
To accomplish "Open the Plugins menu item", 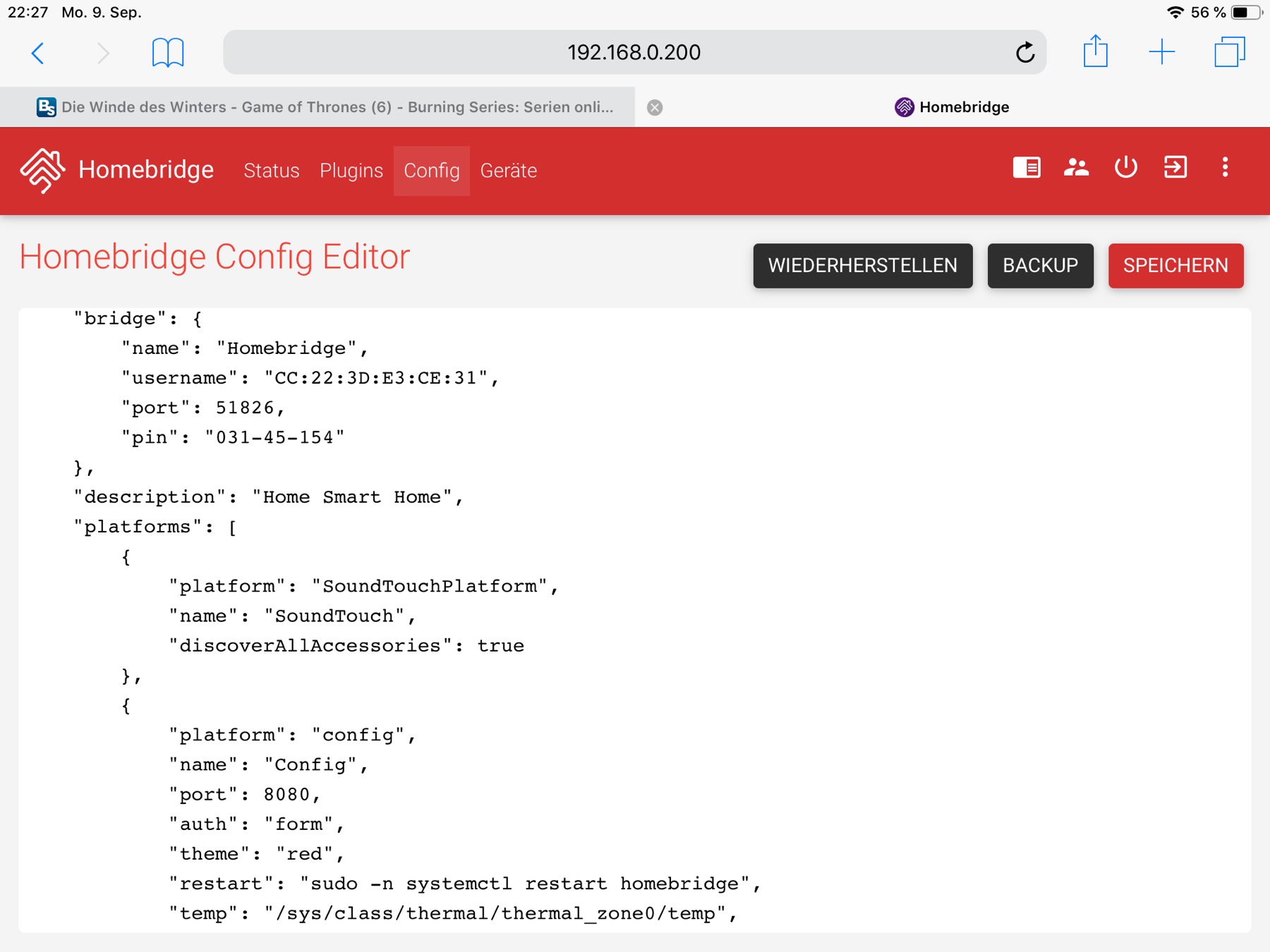I will [x=351, y=171].
